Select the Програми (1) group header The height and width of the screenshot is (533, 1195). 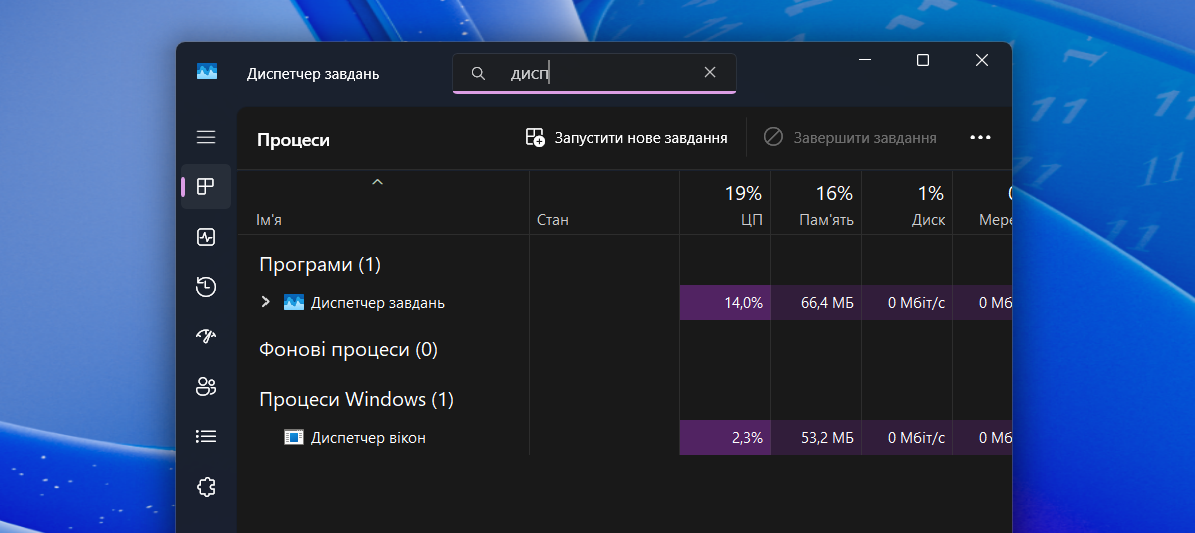320,265
